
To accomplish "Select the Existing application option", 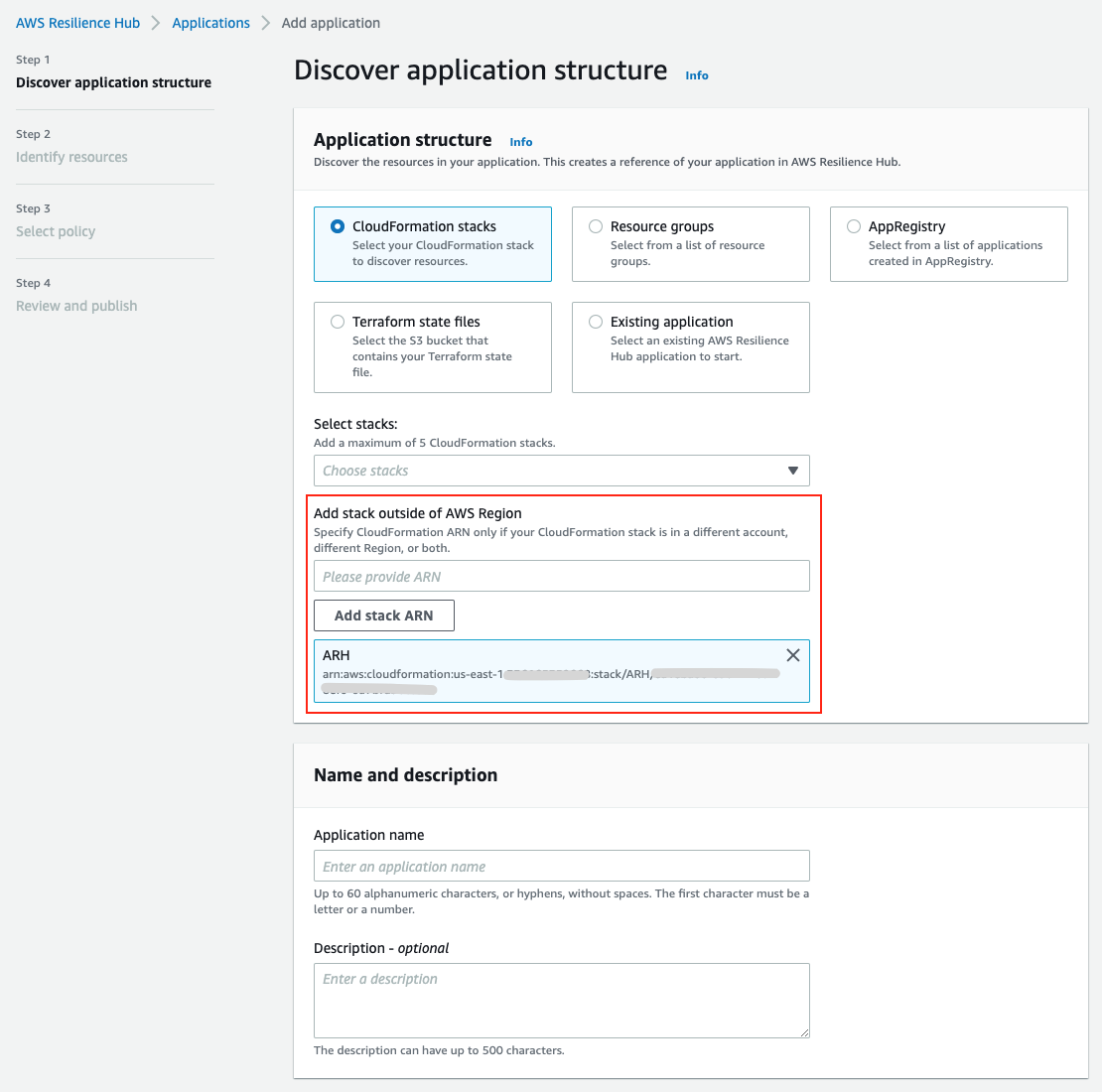I will coord(596,322).
